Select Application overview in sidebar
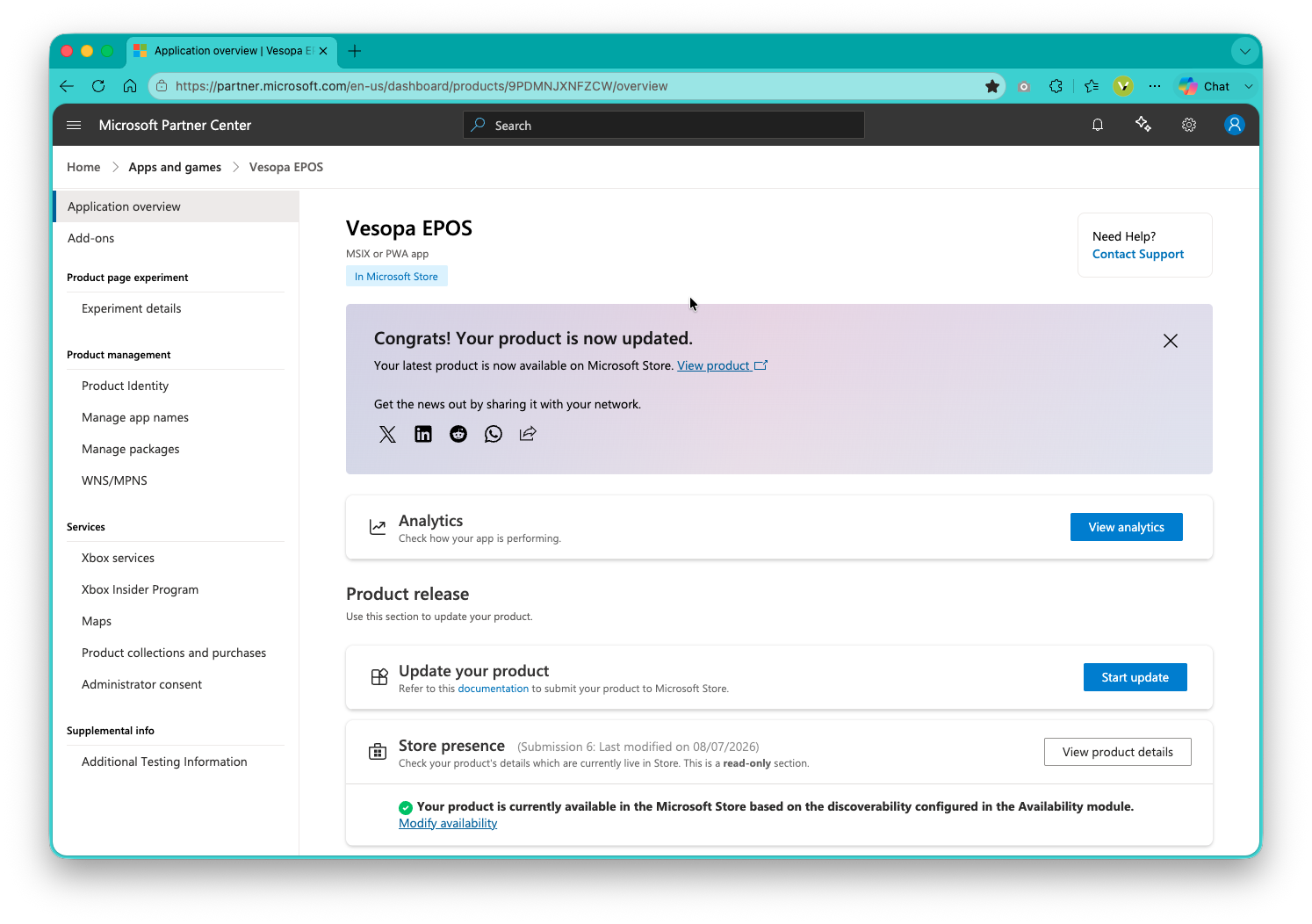The width and height of the screenshot is (1312, 924). [x=176, y=206]
